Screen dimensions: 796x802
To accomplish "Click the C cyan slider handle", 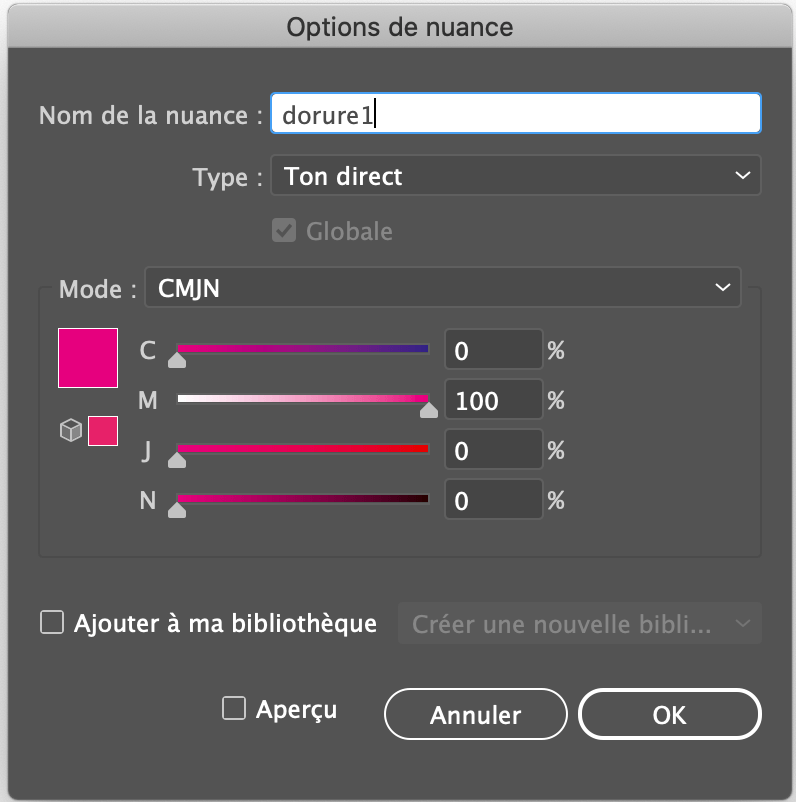I will pyautogui.click(x=177, y=360).
